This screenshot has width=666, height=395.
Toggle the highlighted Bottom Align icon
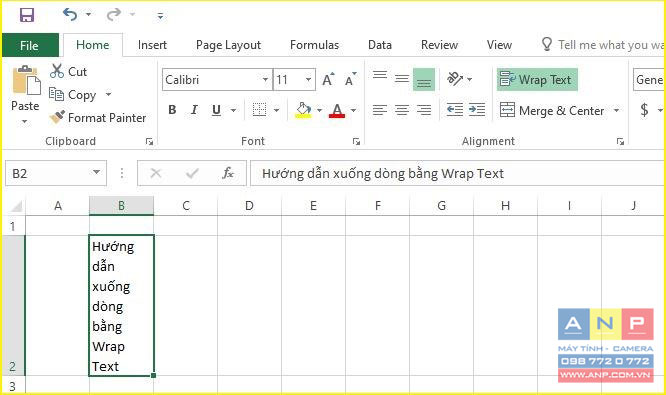point(424,79)
